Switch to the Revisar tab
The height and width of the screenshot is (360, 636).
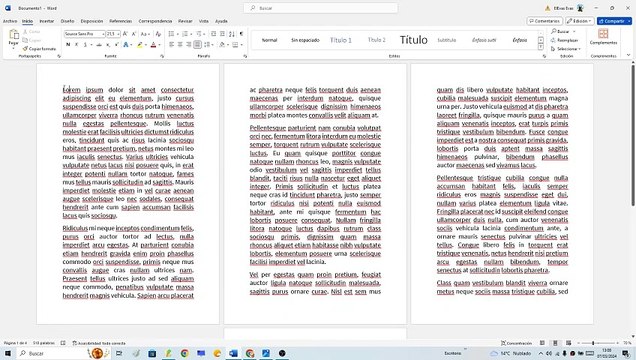click(185, 21)
